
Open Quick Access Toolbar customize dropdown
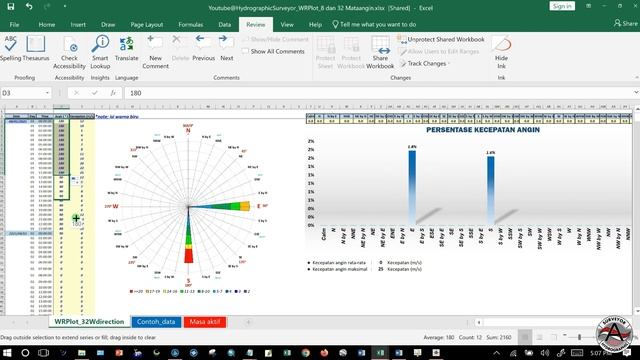coord(65,7)
